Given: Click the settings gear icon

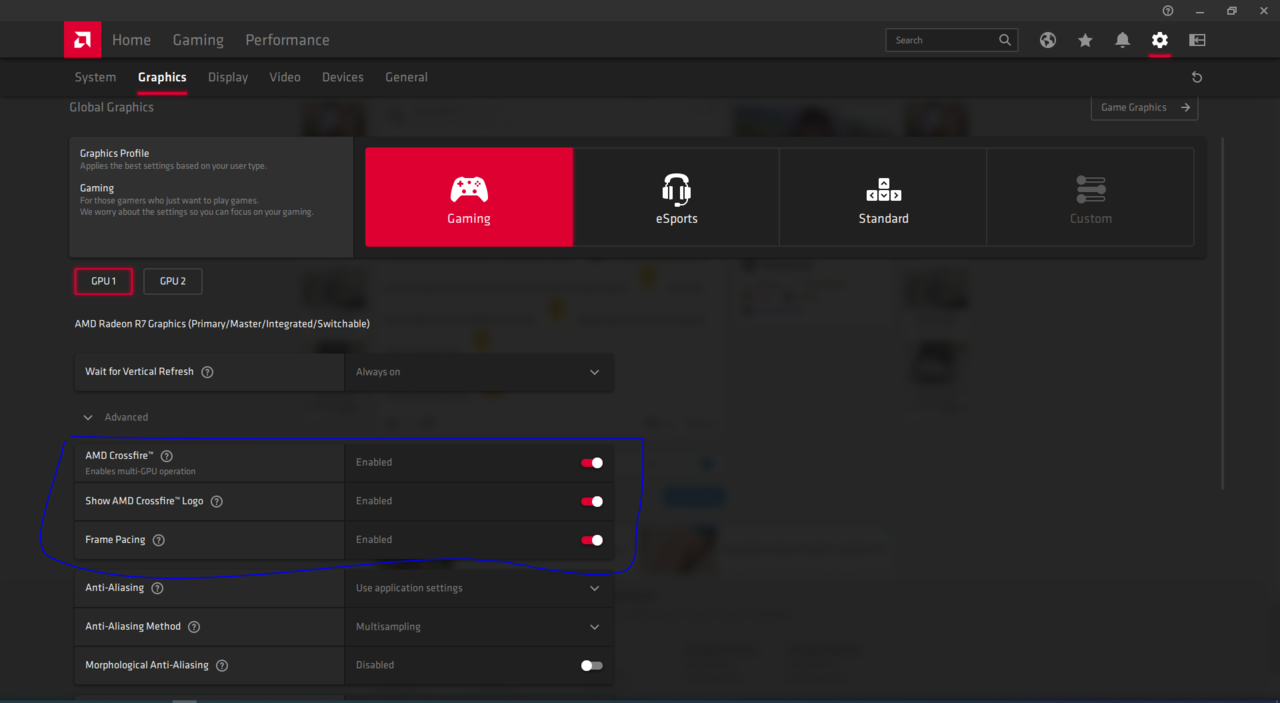Looking at the screenshot, I should [1159, 40].
